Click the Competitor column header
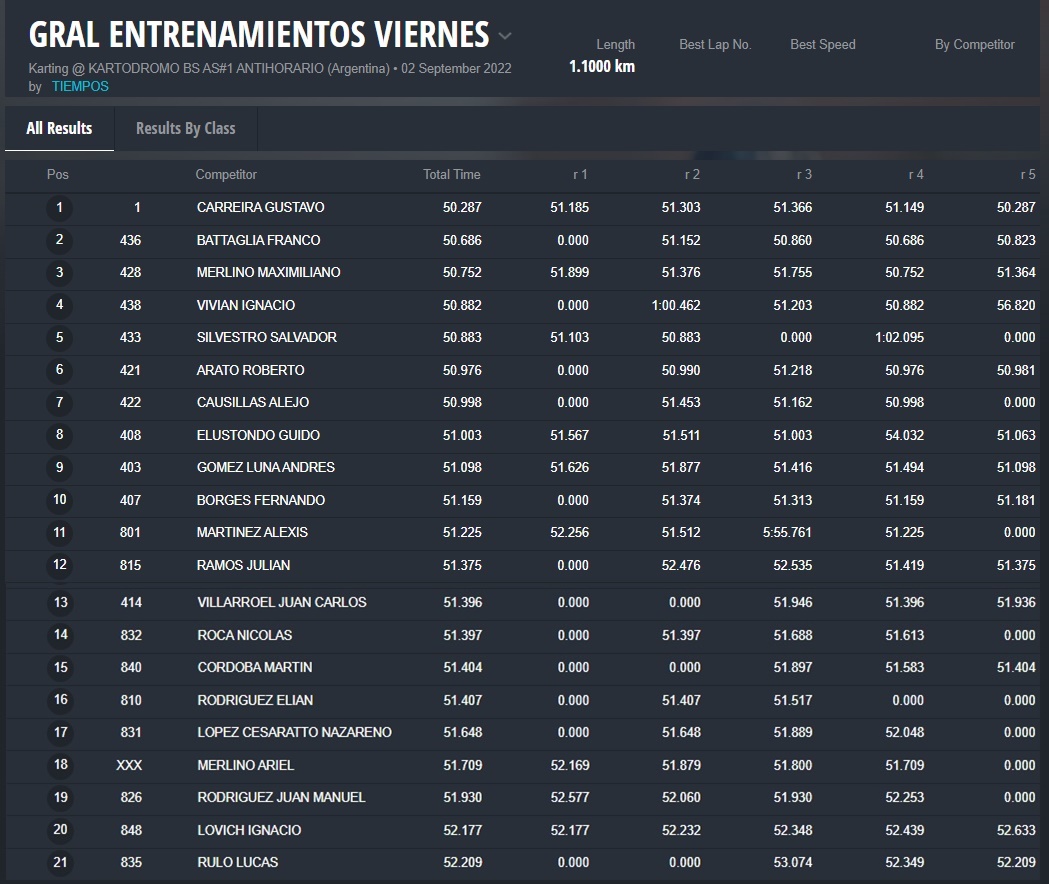Screen dimensions: 1049x884 (x=226, y=174)
